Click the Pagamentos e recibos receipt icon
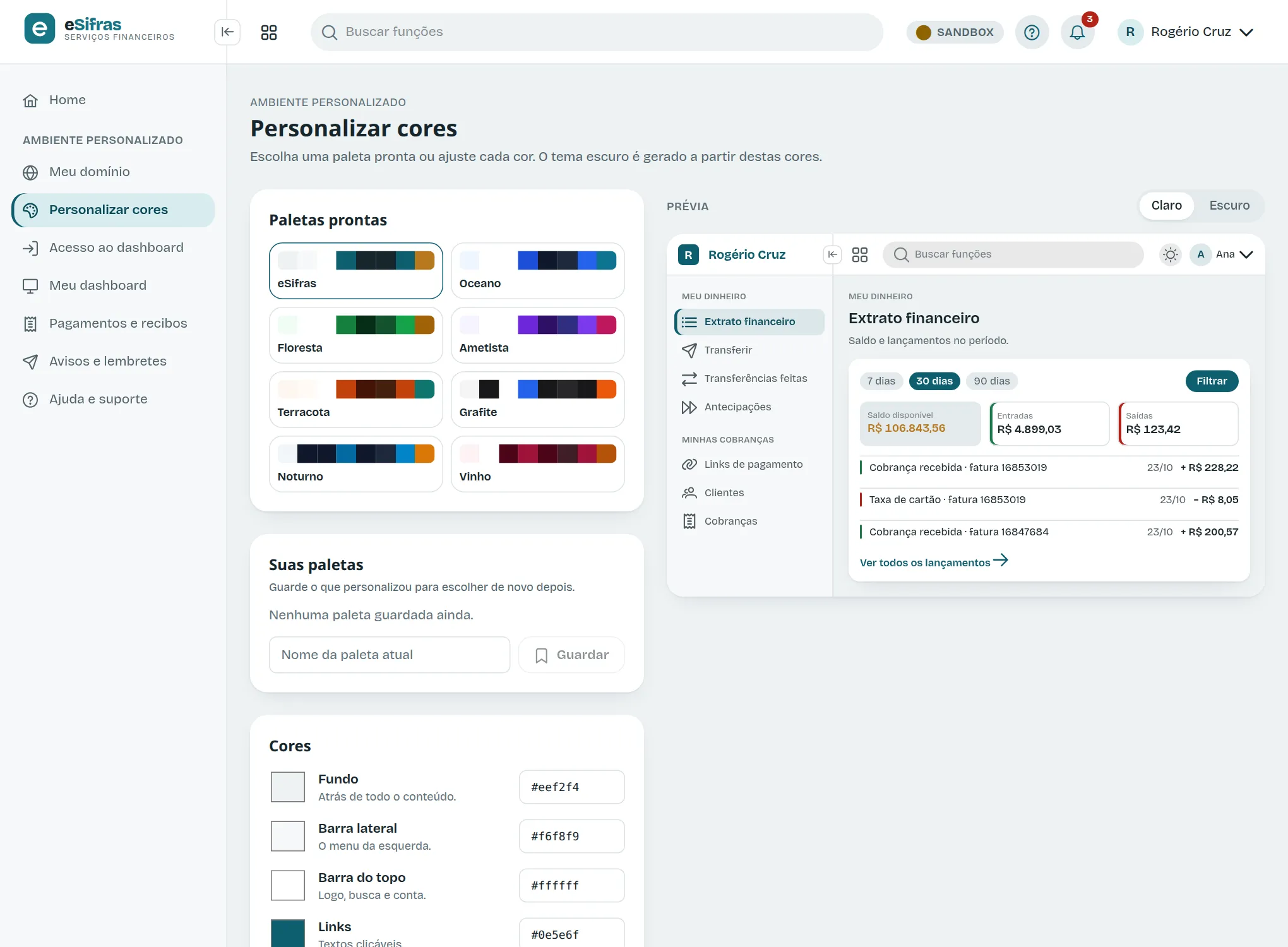The width and height of the screenshot is (1288, 947). pos(30,324)
